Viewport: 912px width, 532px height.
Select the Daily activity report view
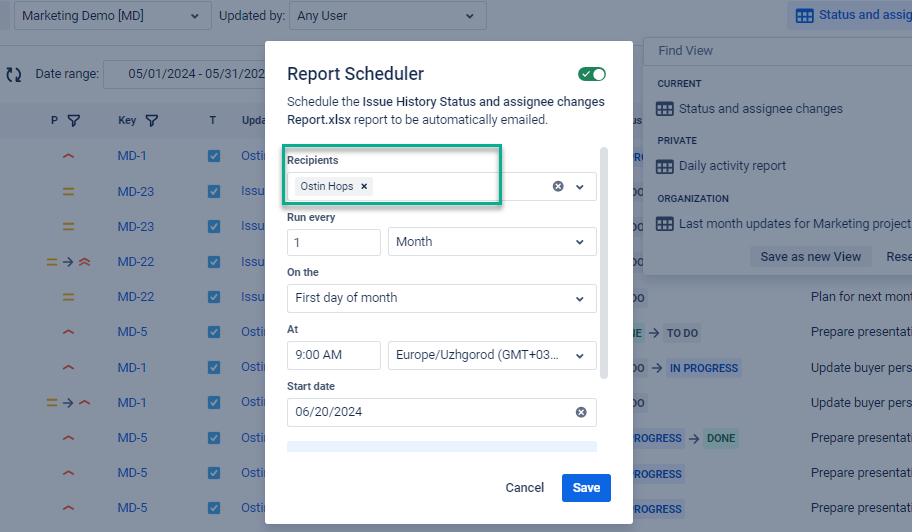pos(732,166)
